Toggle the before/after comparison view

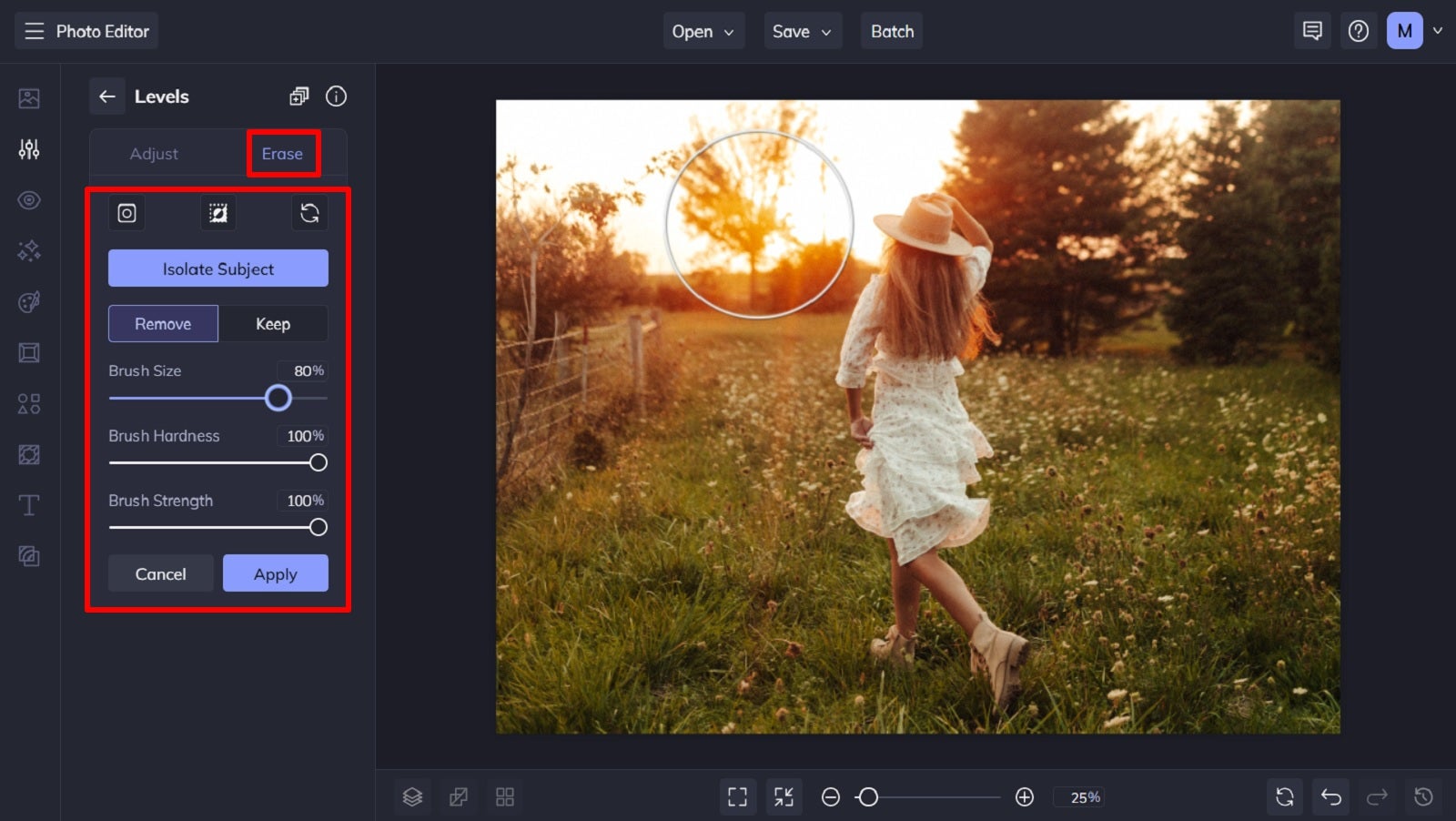click(x=459, y=796)
